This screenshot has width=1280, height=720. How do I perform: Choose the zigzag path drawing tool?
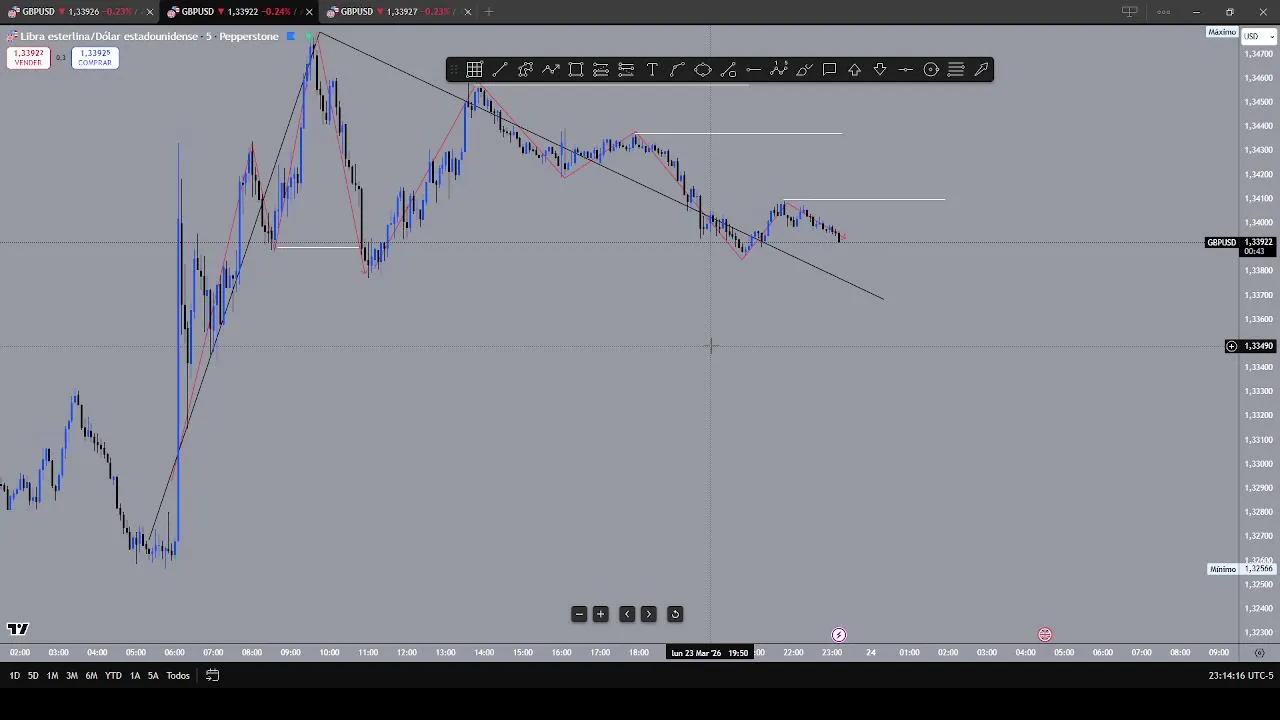(x=551, y=69)
